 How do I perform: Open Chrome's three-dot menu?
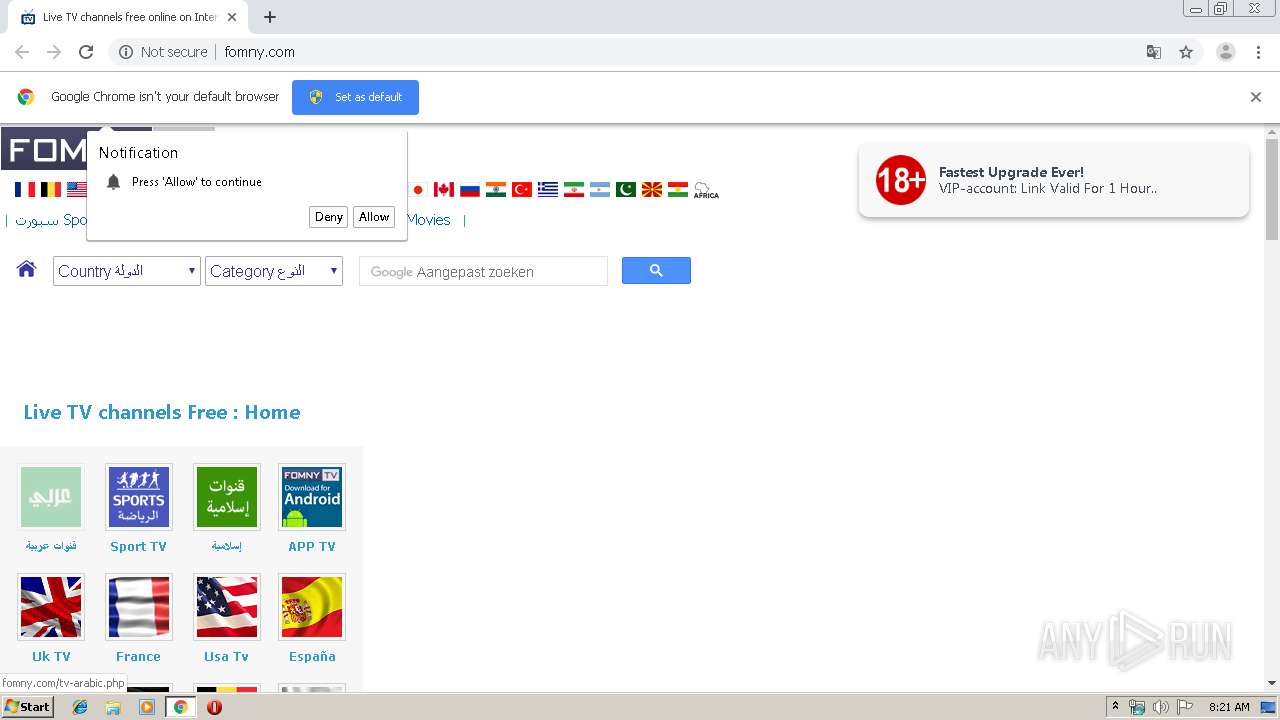coord(1259,52)
